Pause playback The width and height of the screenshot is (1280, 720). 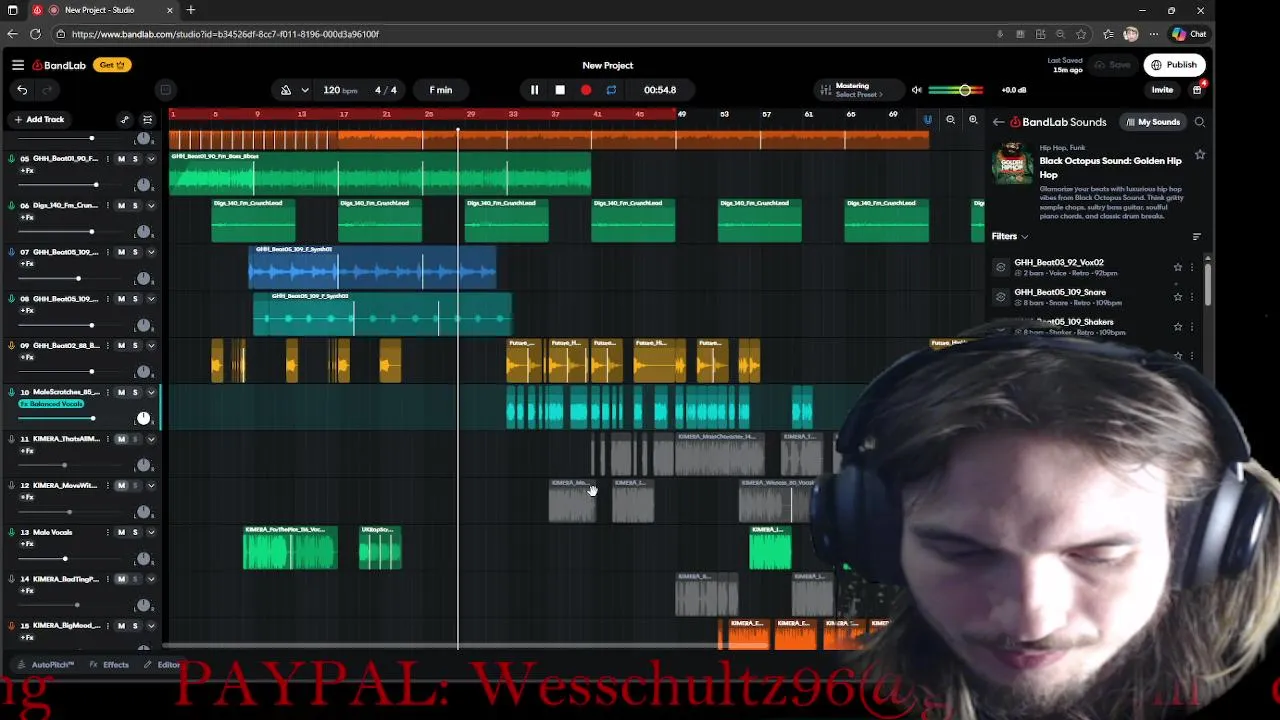click(534, 90)
